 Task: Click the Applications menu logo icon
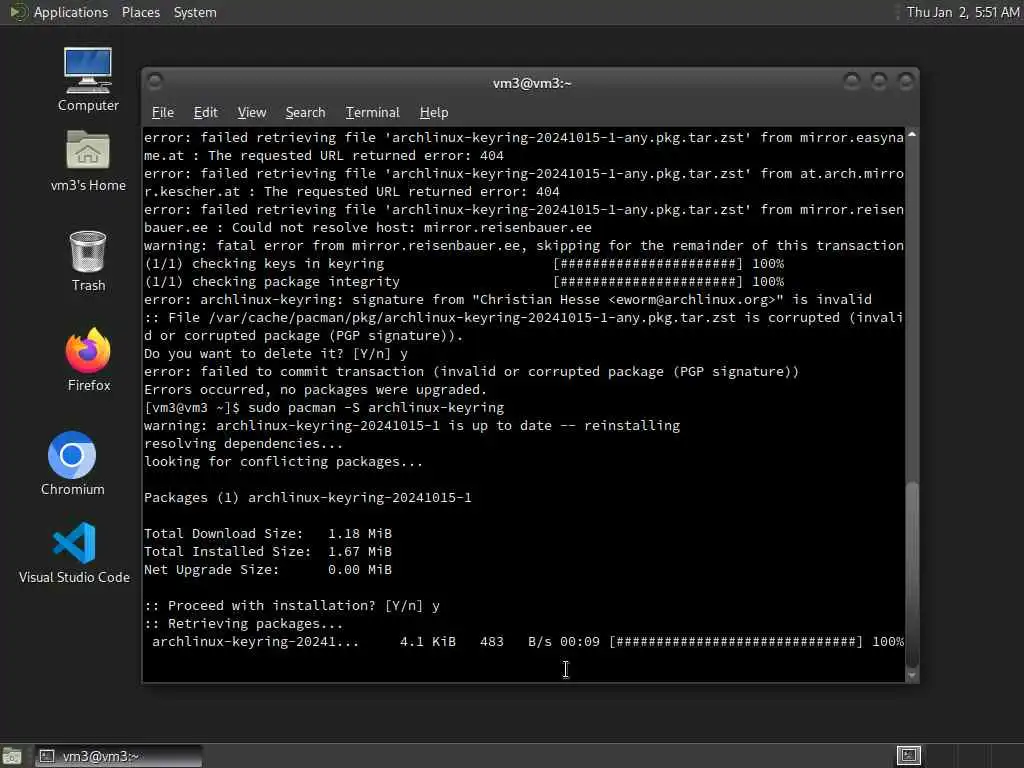18,12
